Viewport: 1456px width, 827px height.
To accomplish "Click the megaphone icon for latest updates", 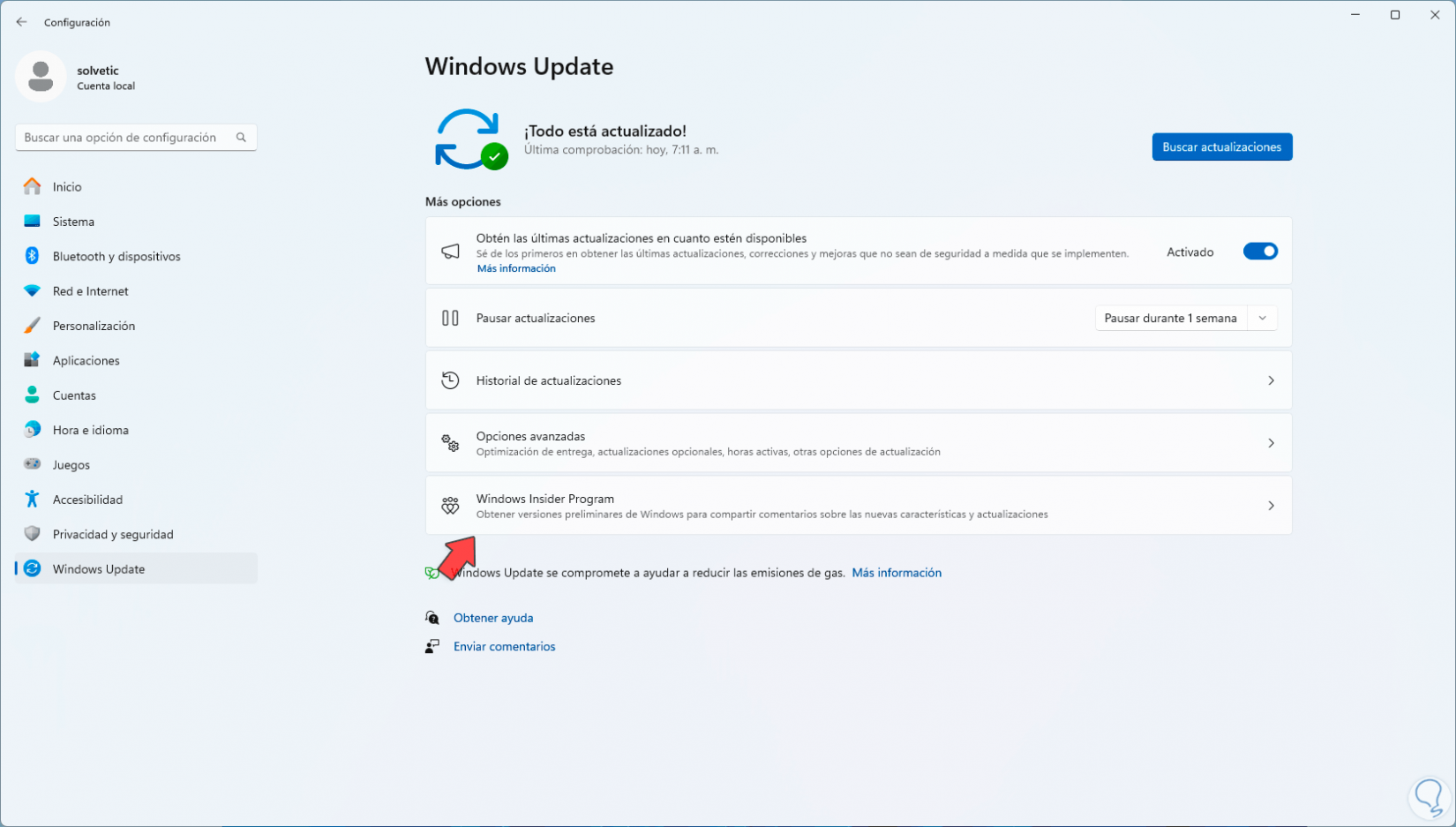I will tap(450, 252).
